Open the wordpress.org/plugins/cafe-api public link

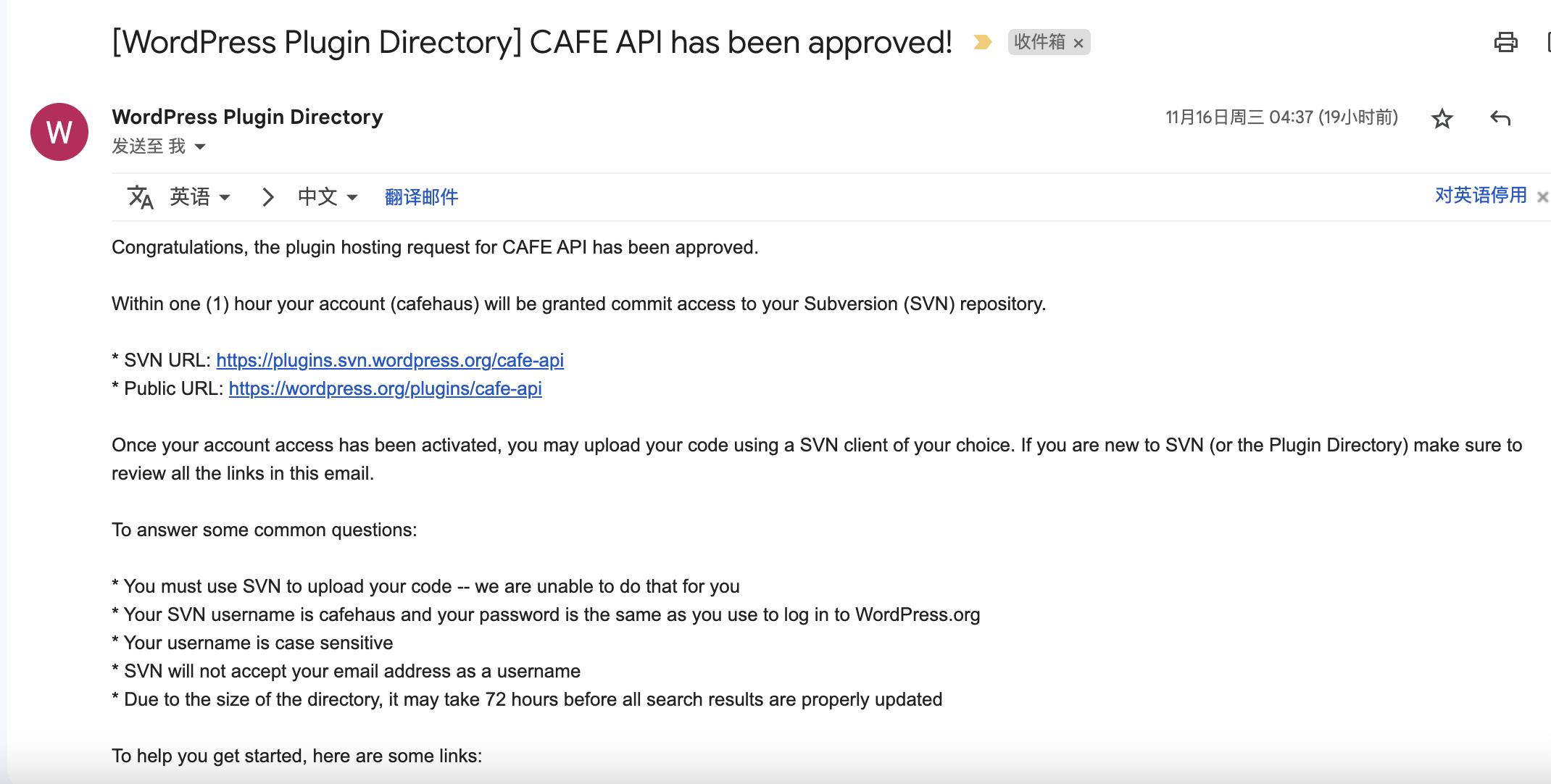point(385,388)
